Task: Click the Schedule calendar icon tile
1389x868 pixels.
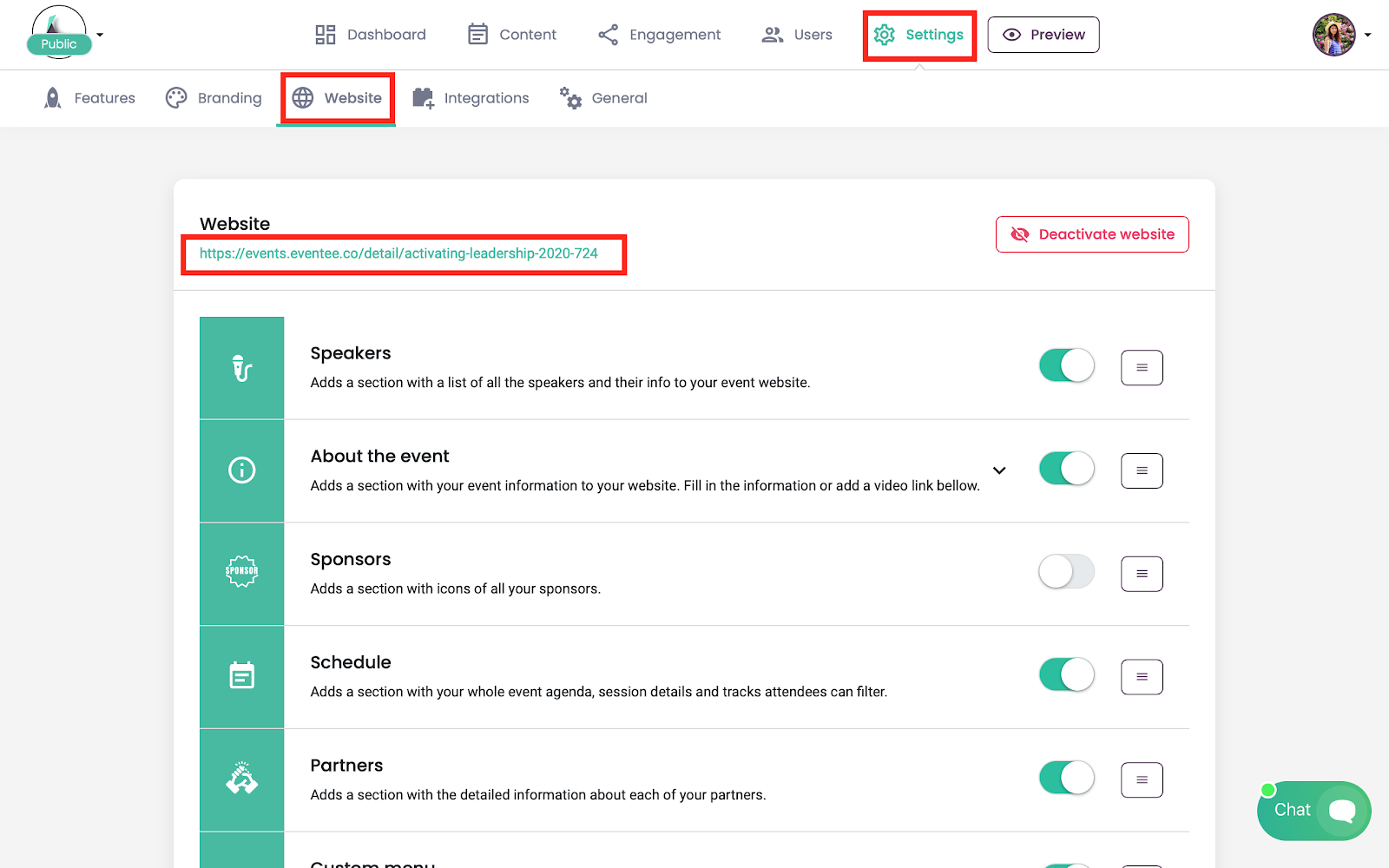Action: click(x=241, y=676)
